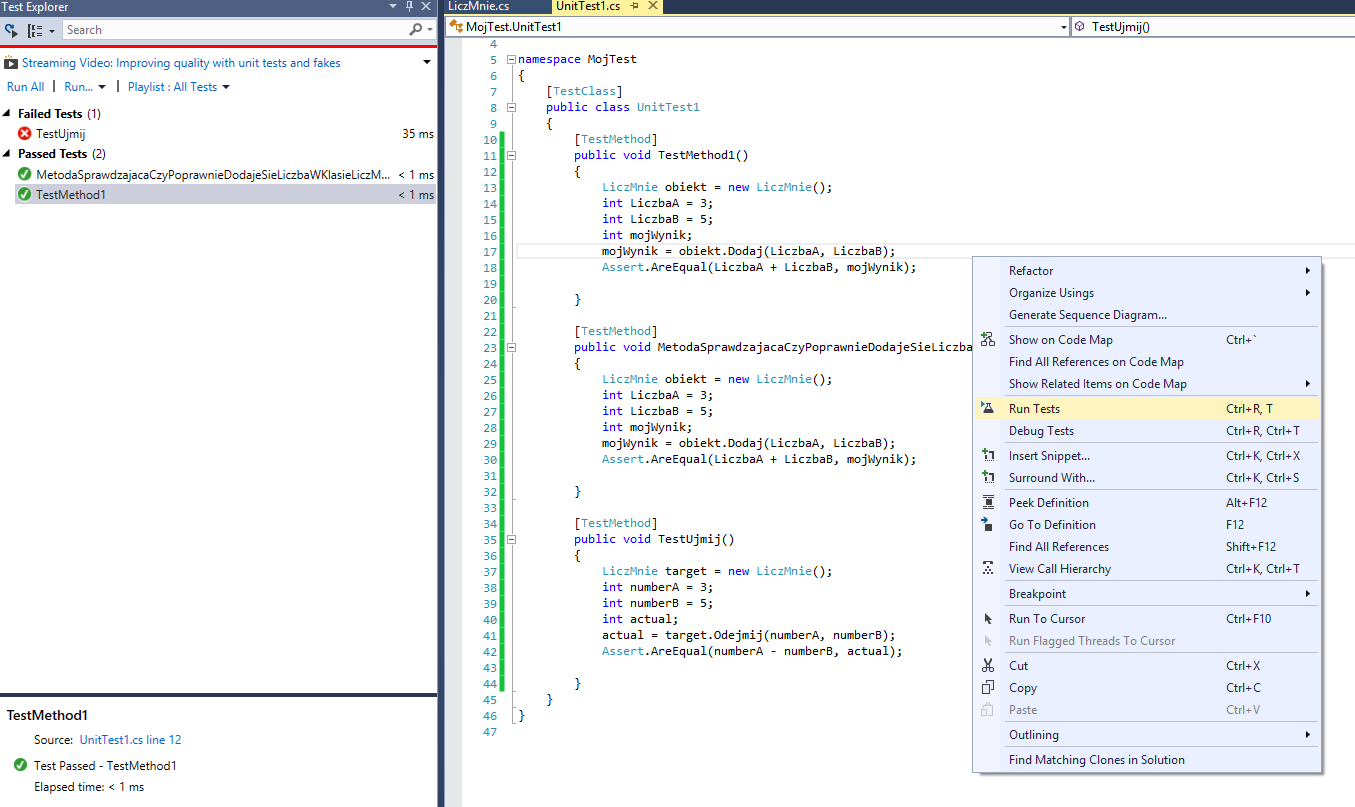
Task: Choose Find All References on Code Map
Action: coord(1147,362)
